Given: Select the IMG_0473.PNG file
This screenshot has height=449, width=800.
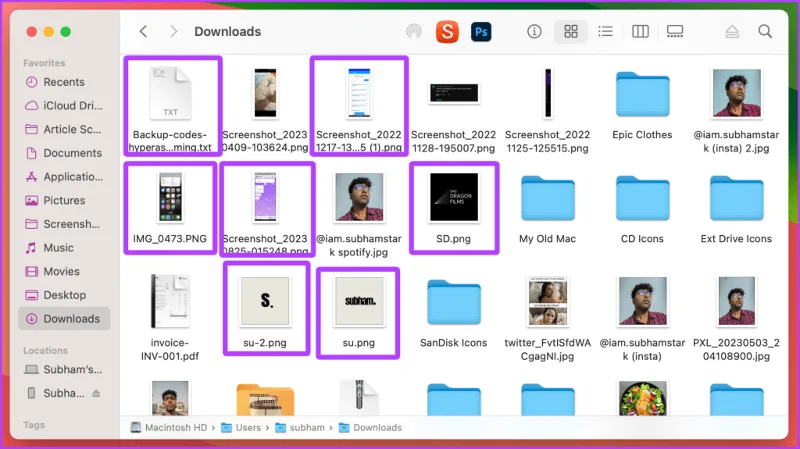Looking at the screenshot, I should [170, 197].
